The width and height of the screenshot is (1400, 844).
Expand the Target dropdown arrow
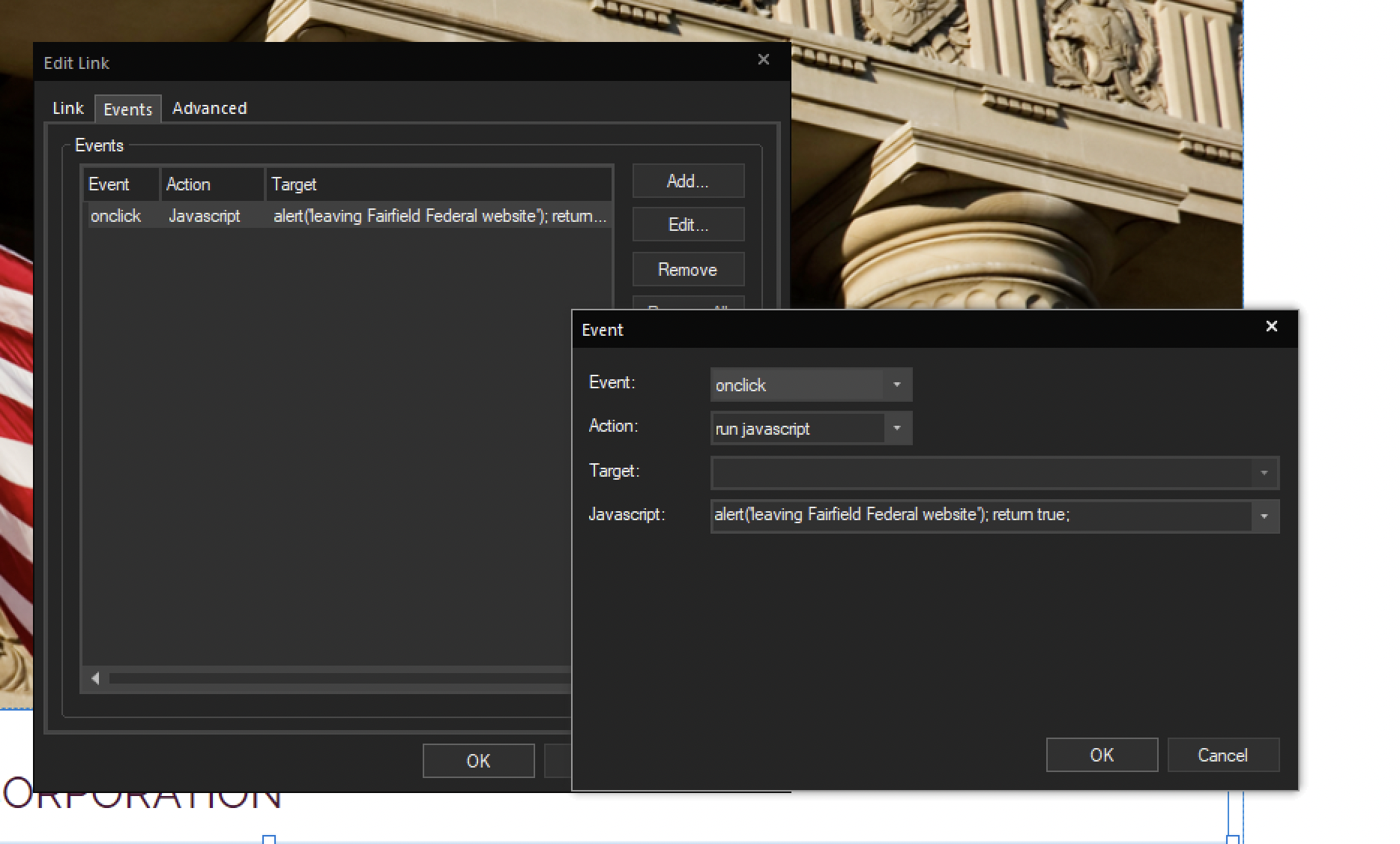(x=1264, y=473)
